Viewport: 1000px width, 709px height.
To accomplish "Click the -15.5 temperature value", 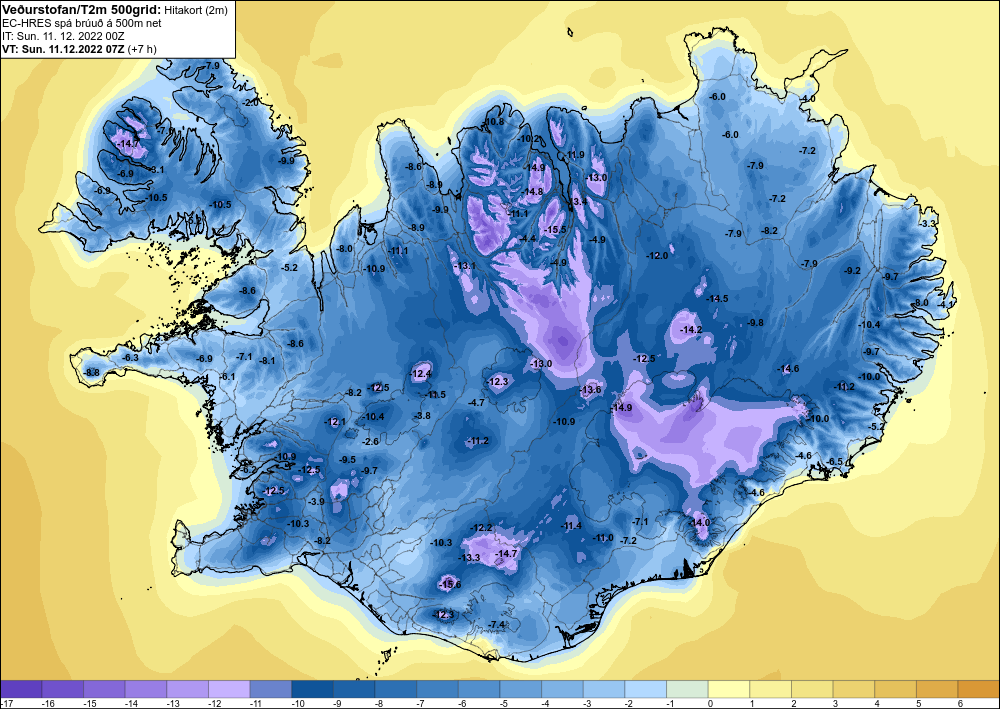I will [x=555, y=230].
